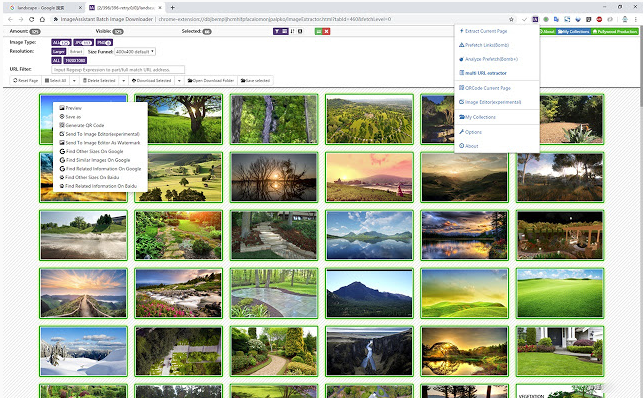Select My Collections in the extension menu
This screenshot has height=398, width=643.
point(477,117)
